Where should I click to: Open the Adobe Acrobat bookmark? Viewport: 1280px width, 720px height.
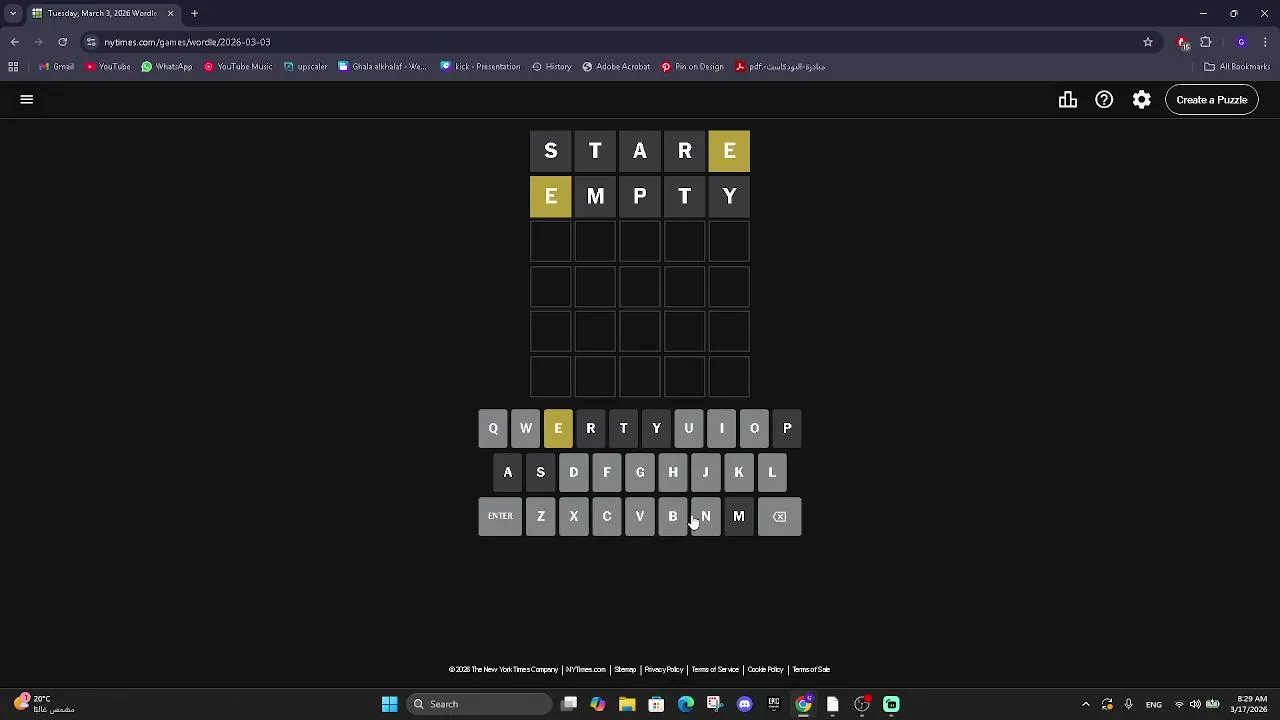[616, 67]
